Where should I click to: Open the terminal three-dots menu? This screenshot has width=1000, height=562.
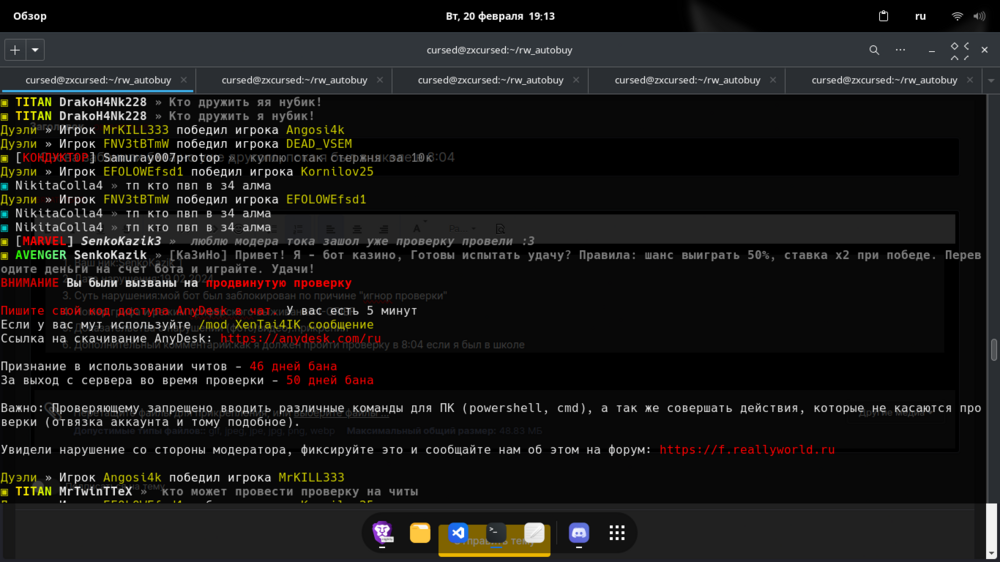pyautogui.click(x=900, y=50)
